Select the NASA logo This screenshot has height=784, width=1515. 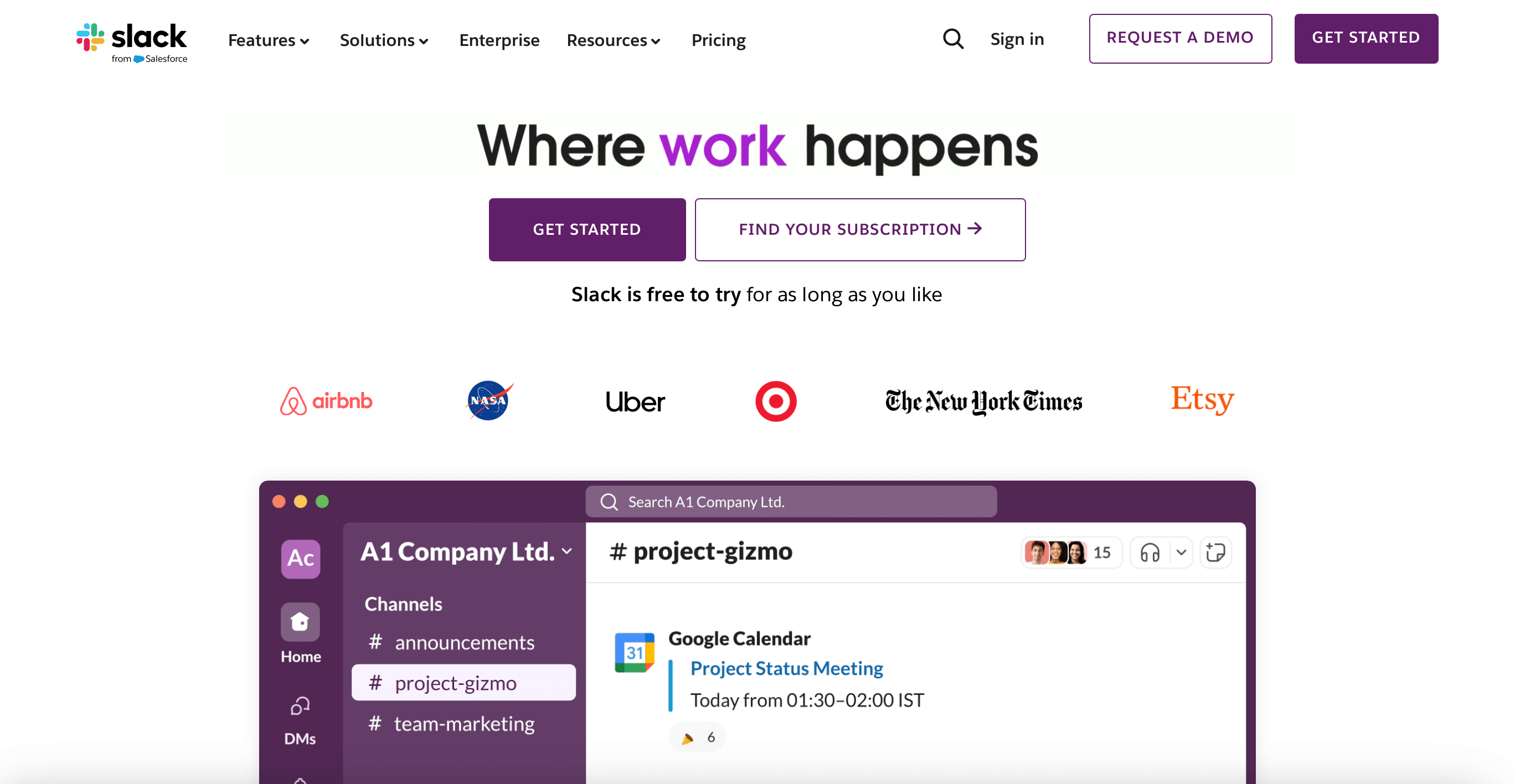(x=489, y=400)
